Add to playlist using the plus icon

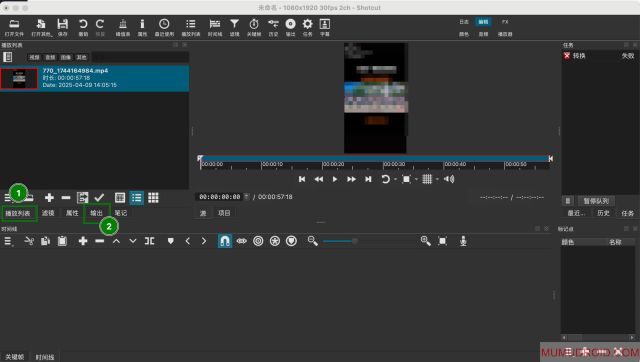49,198
